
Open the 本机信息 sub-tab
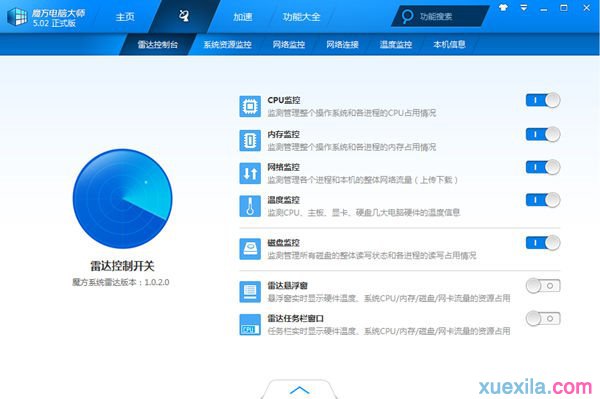click(x=449, y=44)
